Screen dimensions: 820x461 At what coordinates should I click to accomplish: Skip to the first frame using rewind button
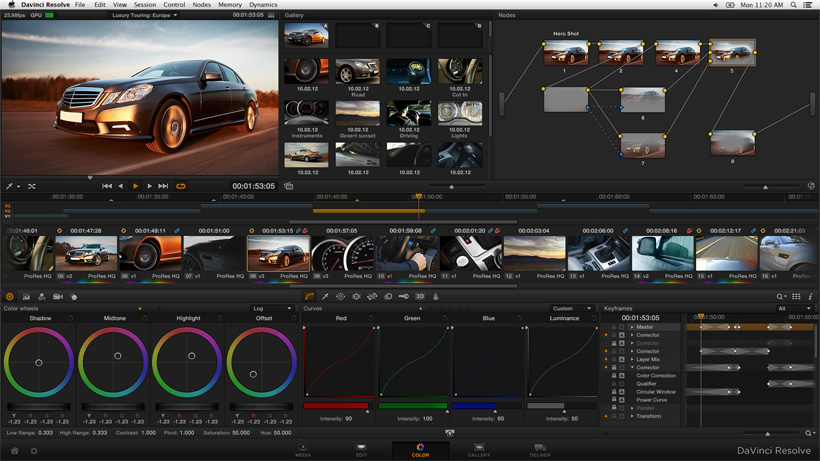107,186
